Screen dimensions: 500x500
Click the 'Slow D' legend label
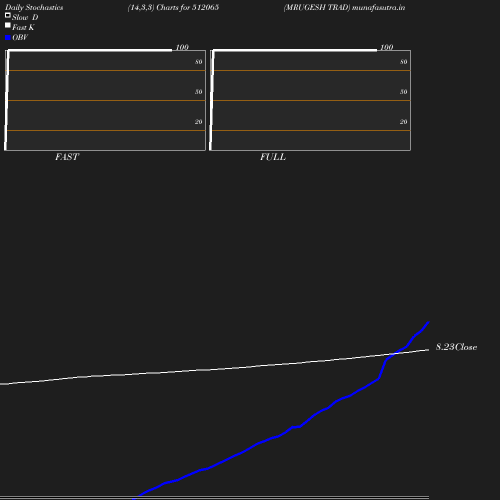(x=25, y=17)
